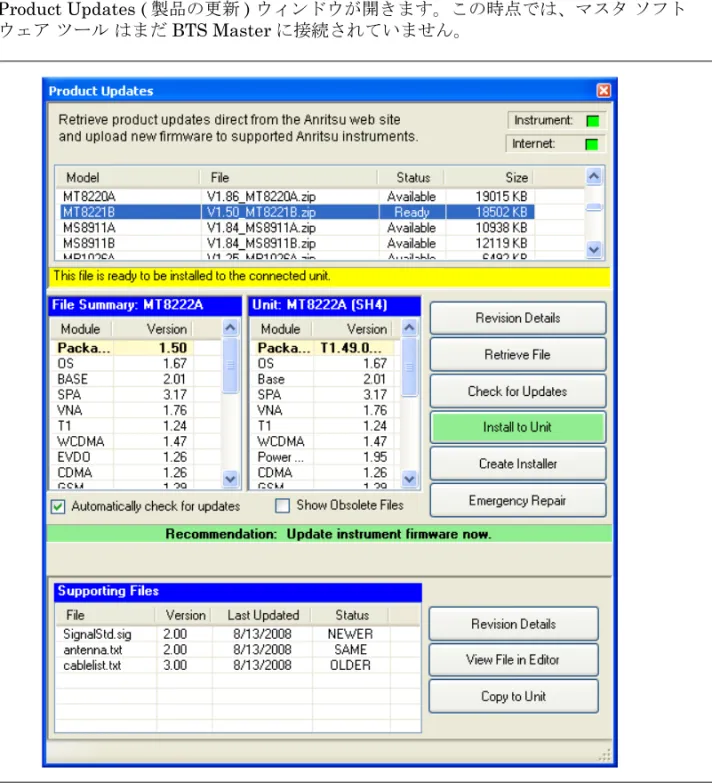Screen dimensions: 712x783
Task: Click Unit module list scroll-up arrow
Action: pyautogui.click(x=409, y=328)
